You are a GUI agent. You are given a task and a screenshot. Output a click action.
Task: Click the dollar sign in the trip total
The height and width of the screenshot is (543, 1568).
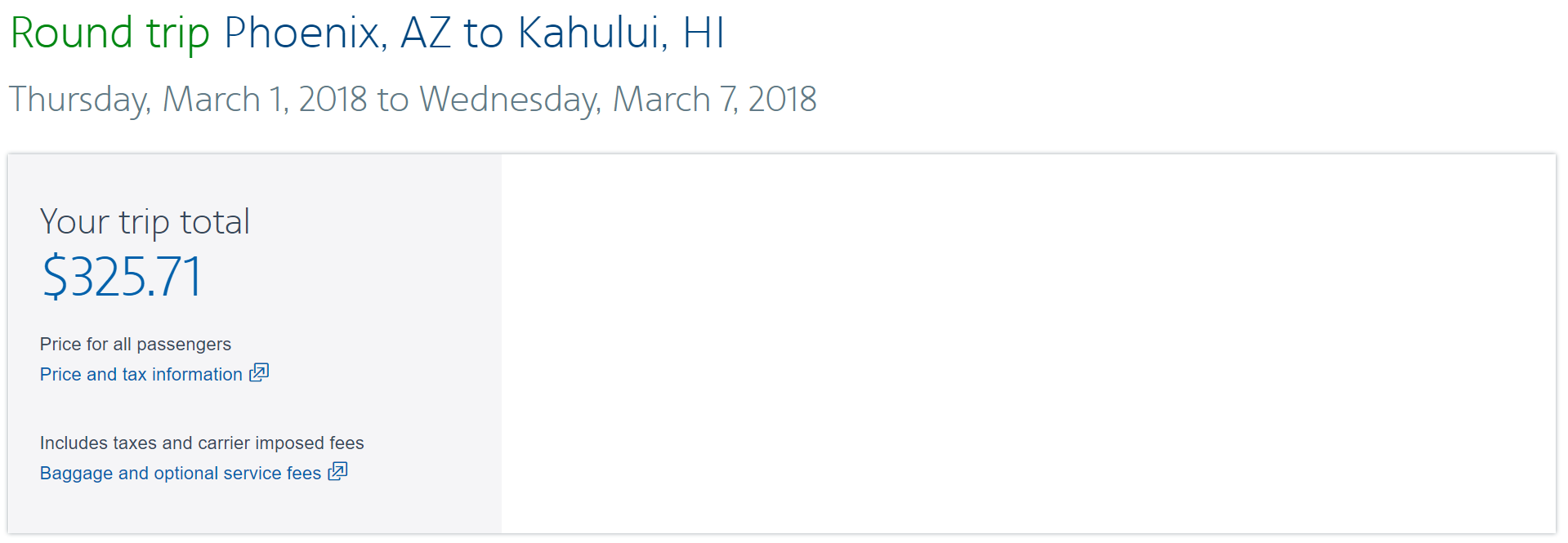click(56, 277)
